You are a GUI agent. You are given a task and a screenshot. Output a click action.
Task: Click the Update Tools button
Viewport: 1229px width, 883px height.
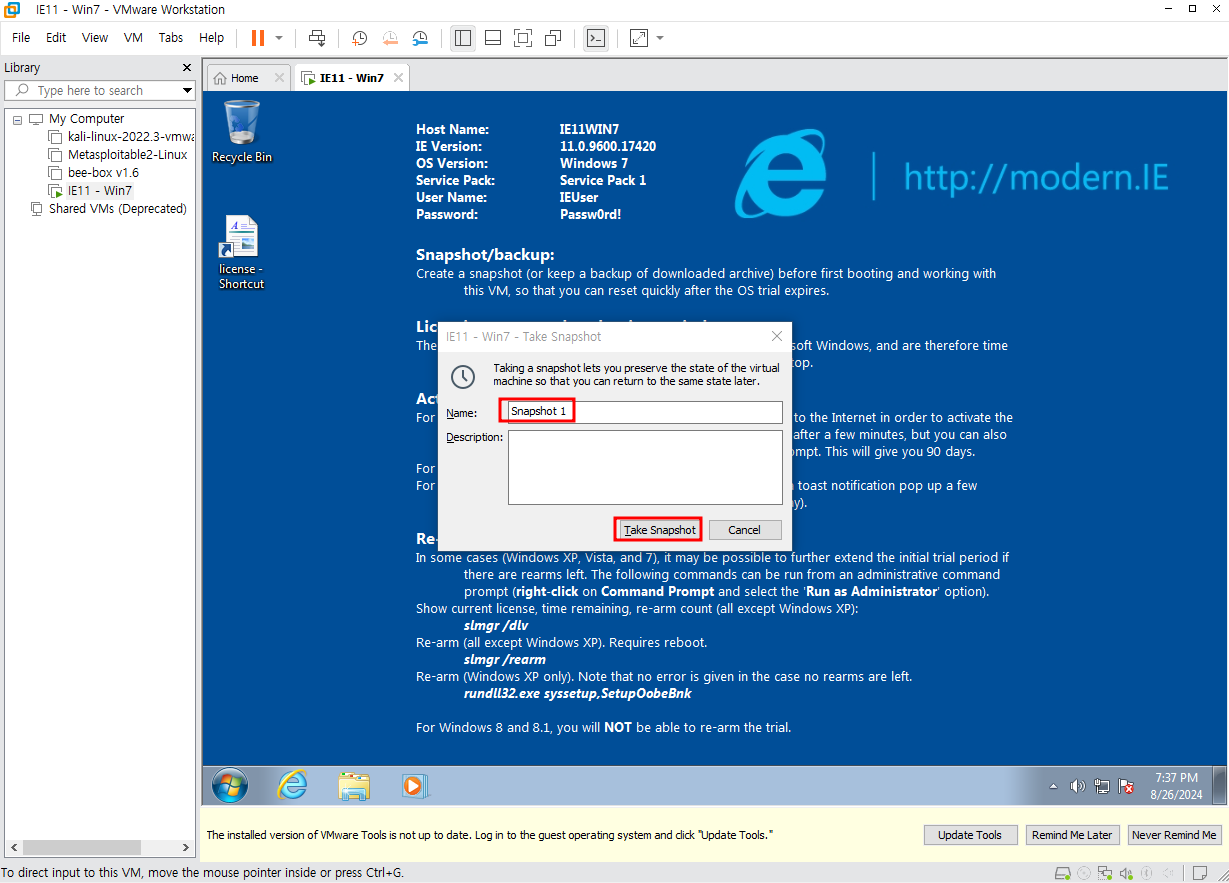(970, 835)
